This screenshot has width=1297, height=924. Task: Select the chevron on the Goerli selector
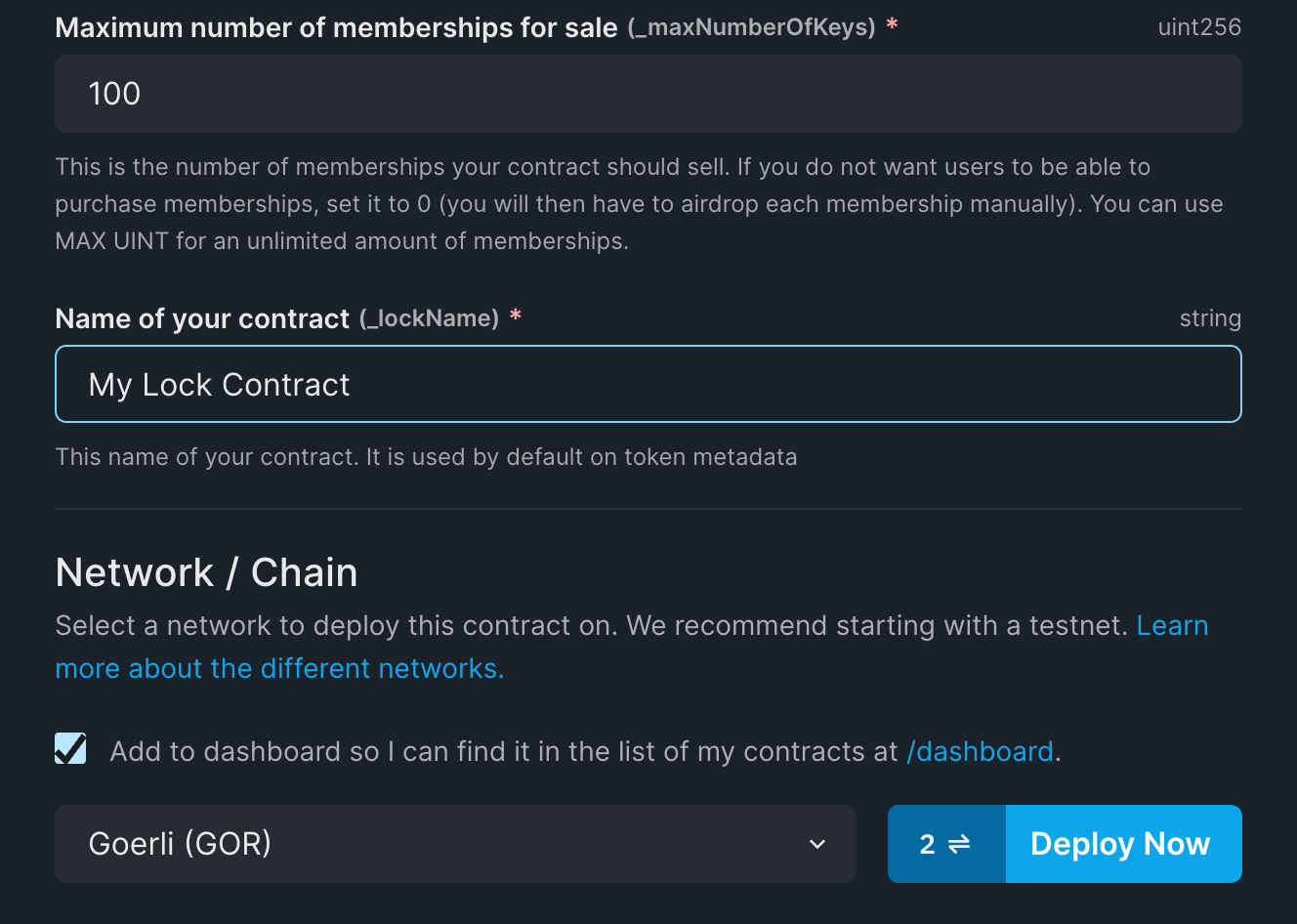pos(817,843)
